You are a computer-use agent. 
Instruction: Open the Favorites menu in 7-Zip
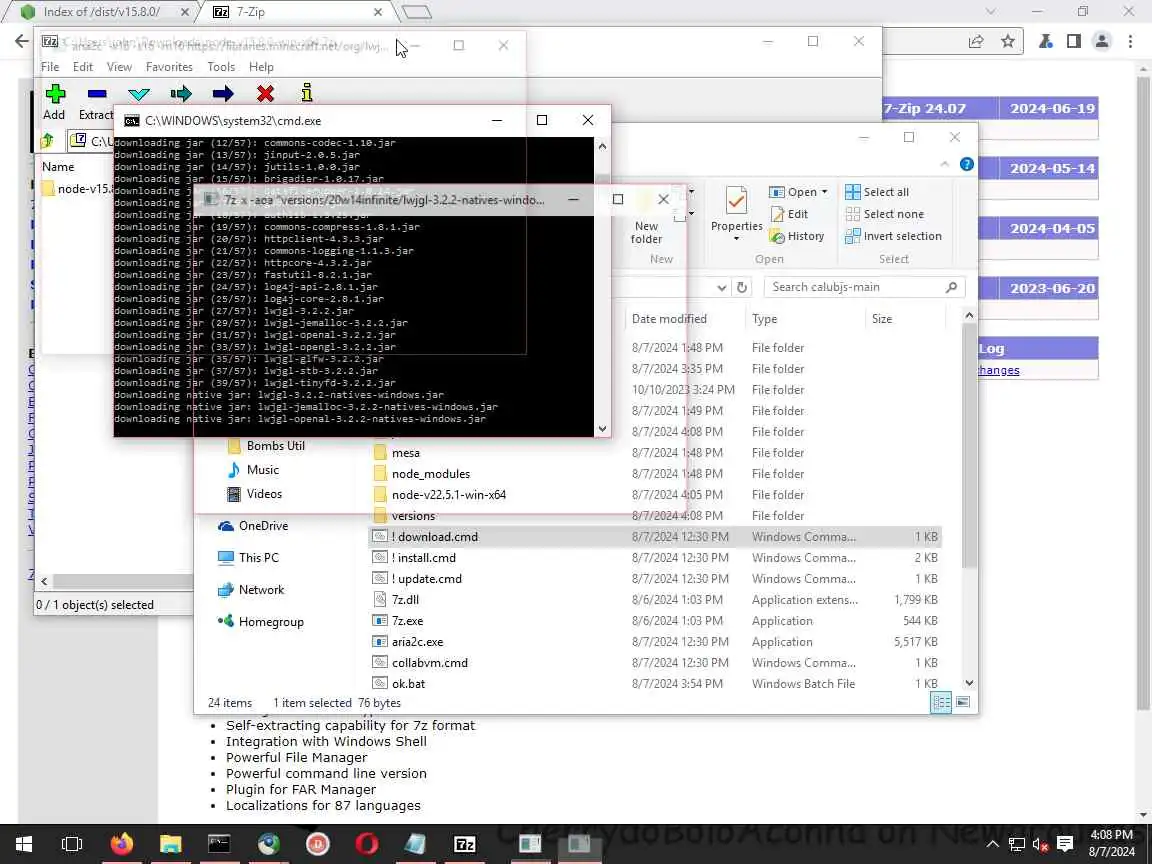(x=169, y=67)
